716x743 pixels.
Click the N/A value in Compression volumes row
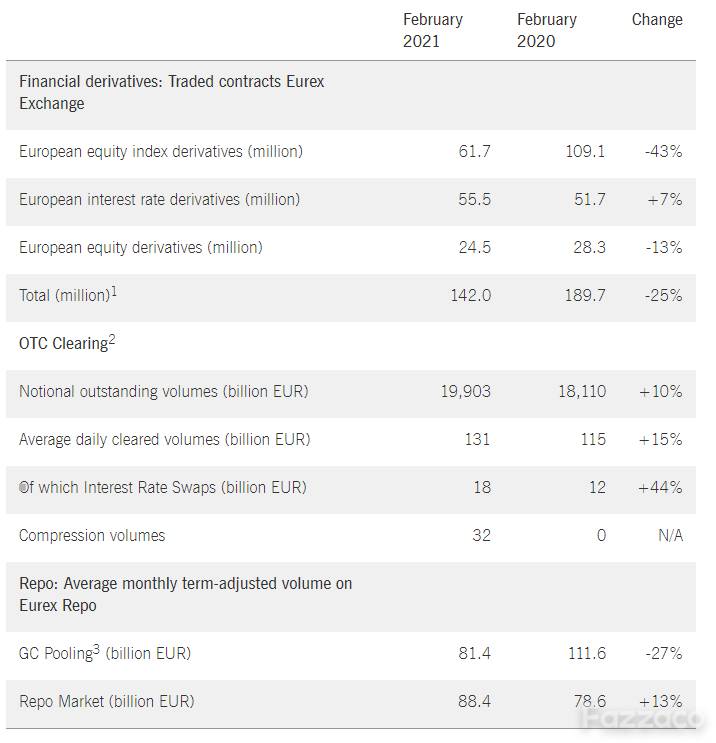coord(671,535)
